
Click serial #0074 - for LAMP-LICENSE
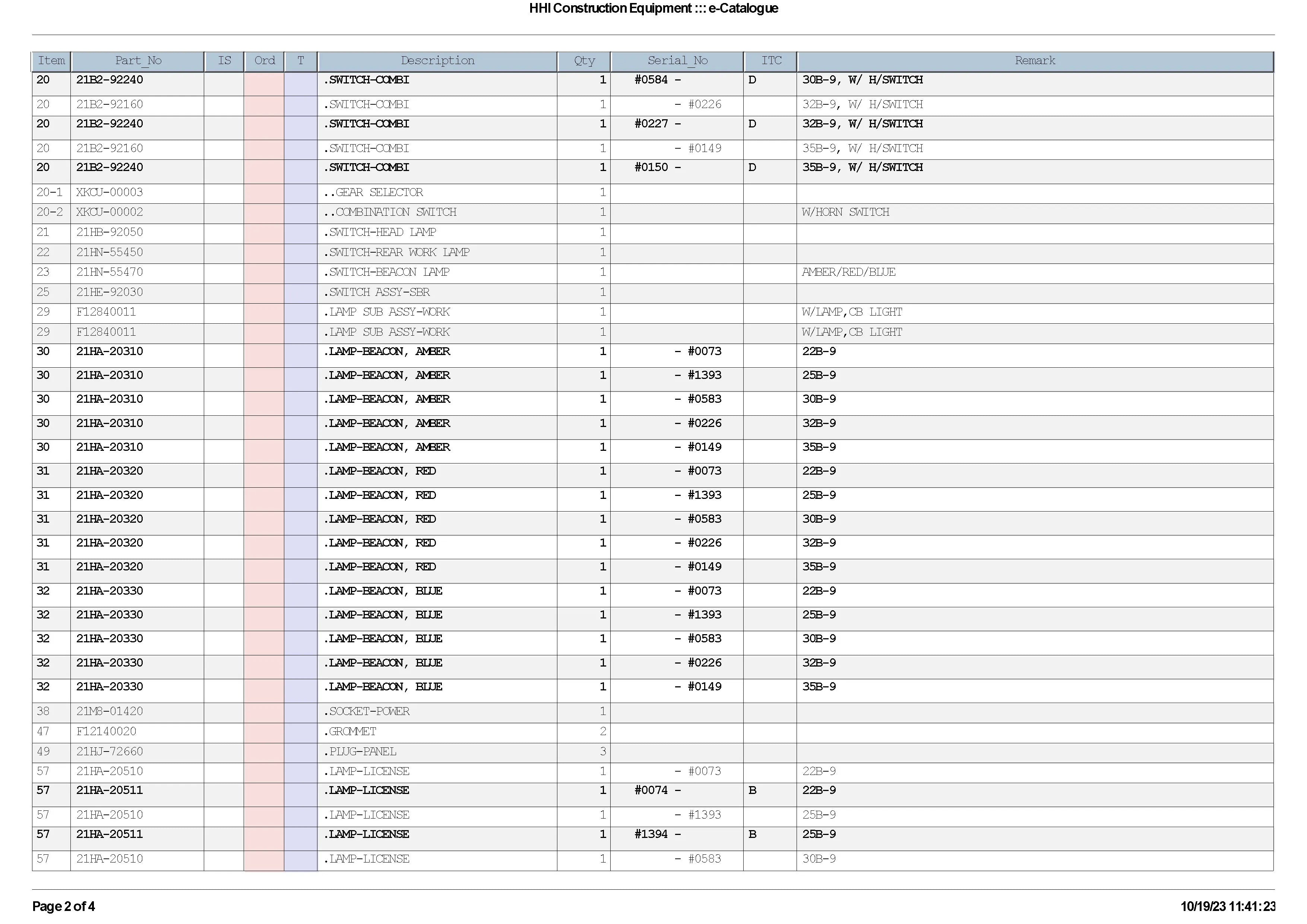658,790
